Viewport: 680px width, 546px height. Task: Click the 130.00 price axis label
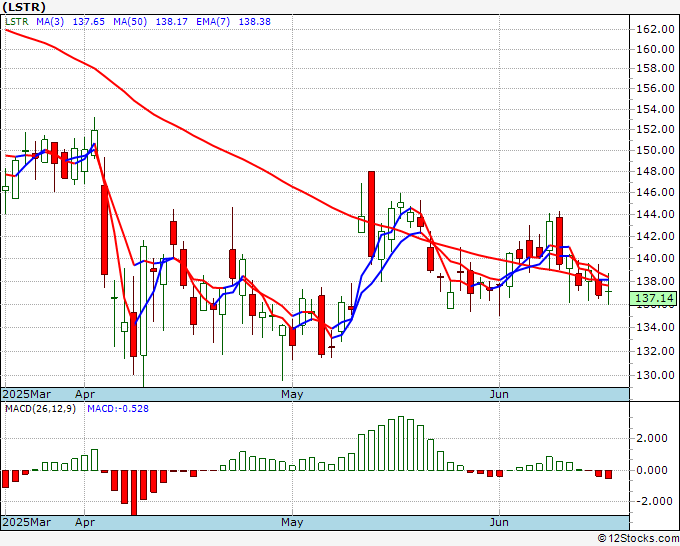[655, 376]
